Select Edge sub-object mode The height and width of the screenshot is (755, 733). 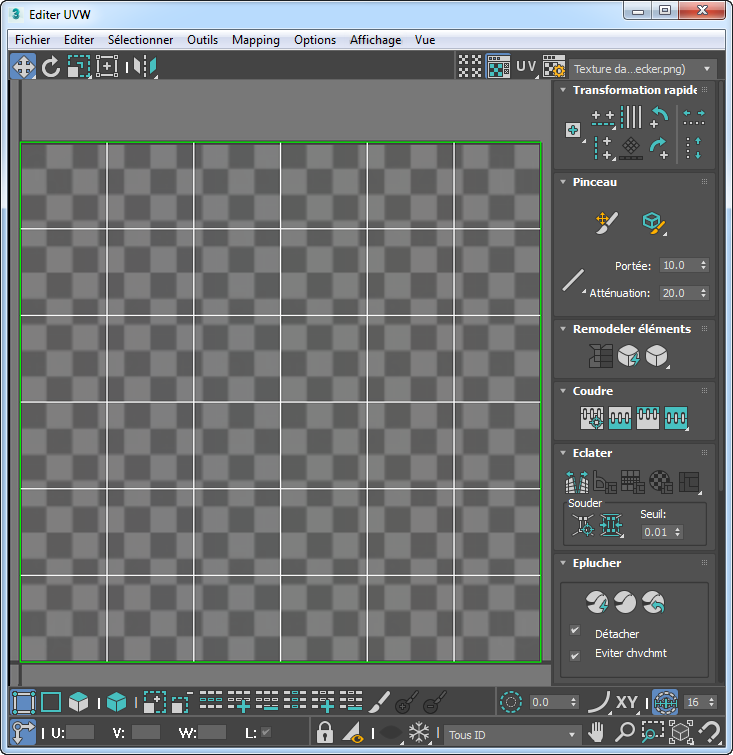51,703
